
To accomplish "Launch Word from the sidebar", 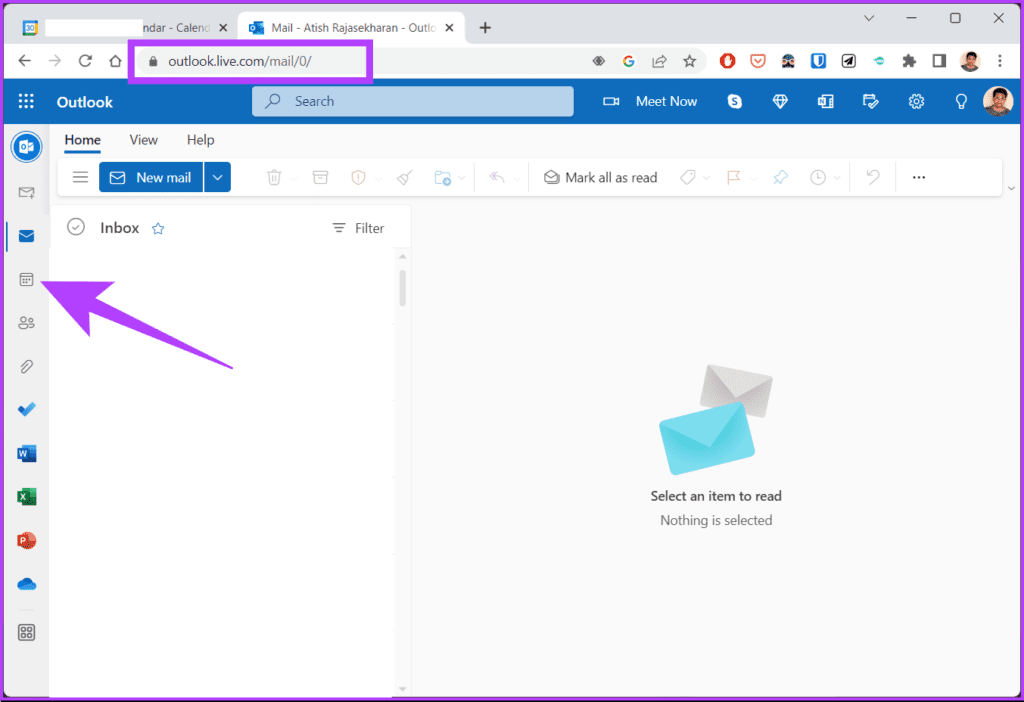I will coord(27,453).
